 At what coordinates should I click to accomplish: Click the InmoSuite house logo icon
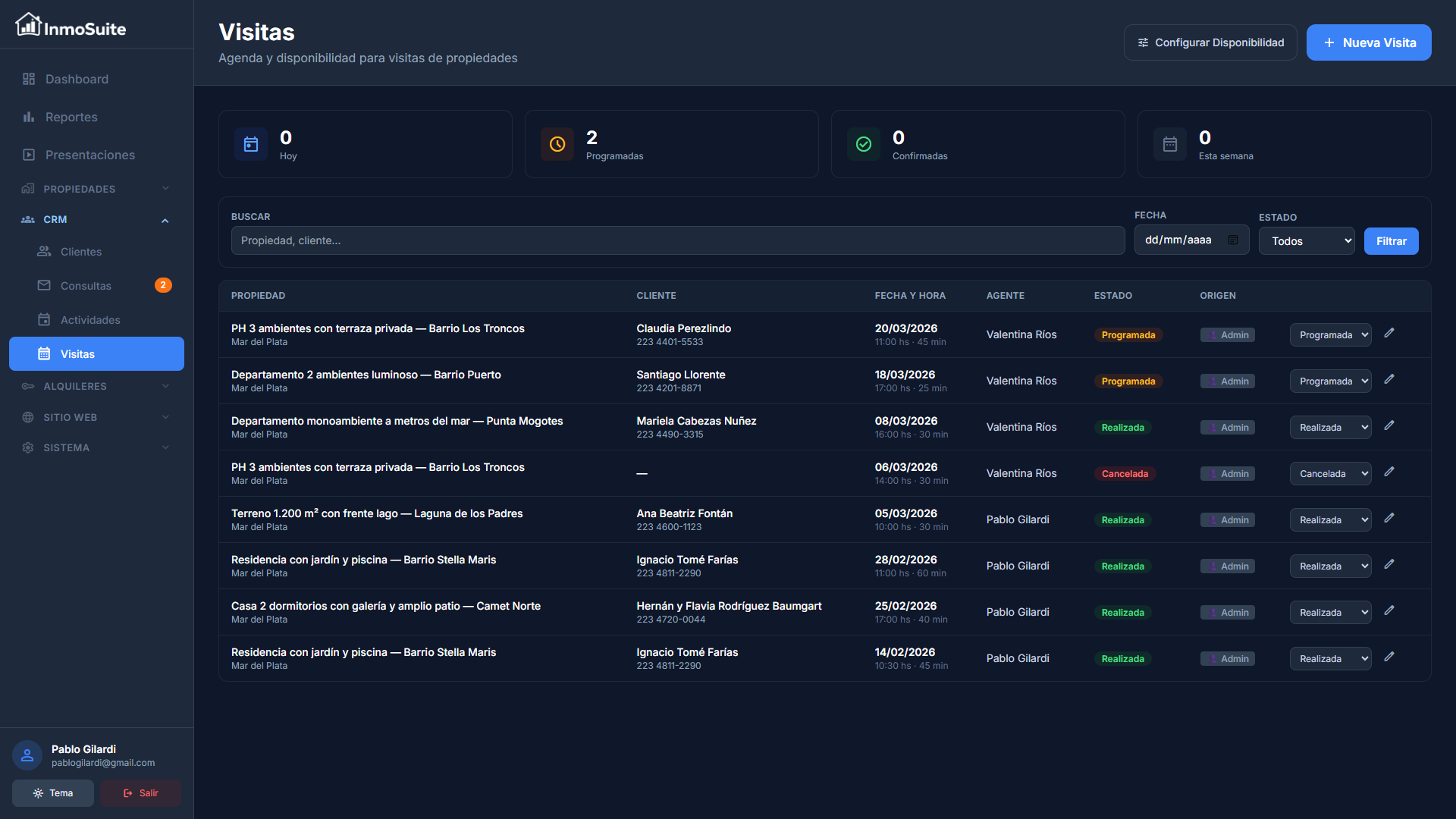[28, 25]
